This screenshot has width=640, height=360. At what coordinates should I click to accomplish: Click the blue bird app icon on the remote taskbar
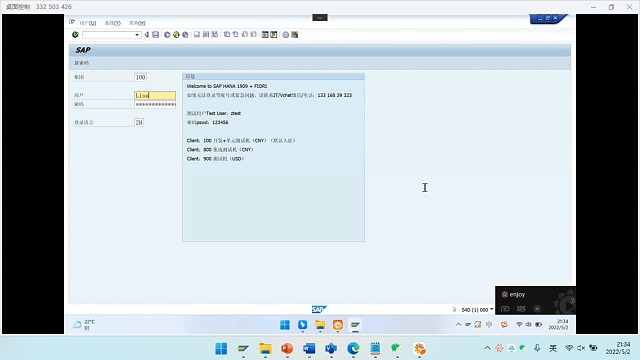coord(302,325)
